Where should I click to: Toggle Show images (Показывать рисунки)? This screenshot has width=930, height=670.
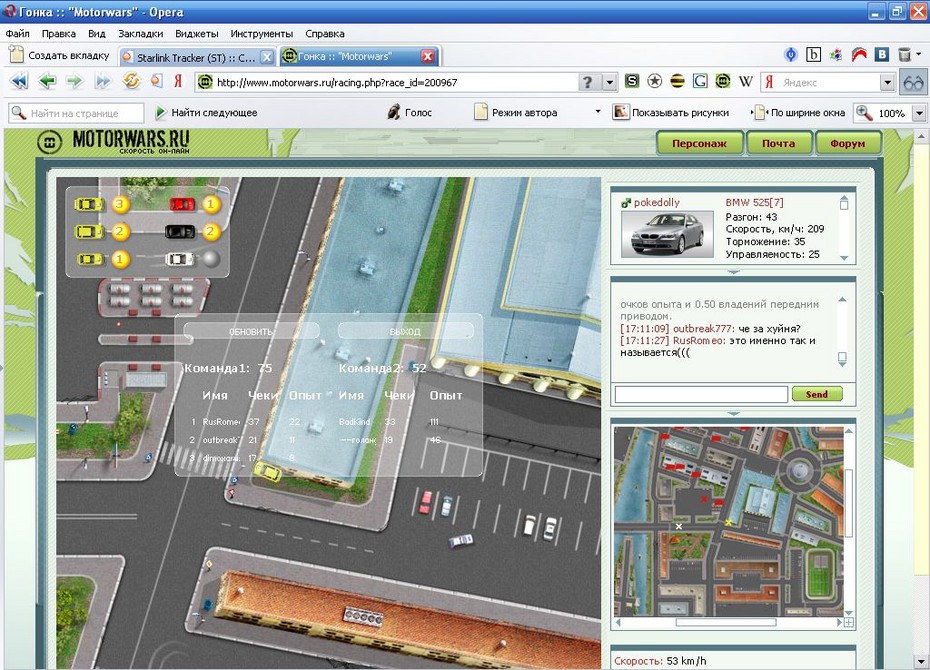(x=671, y=112)
